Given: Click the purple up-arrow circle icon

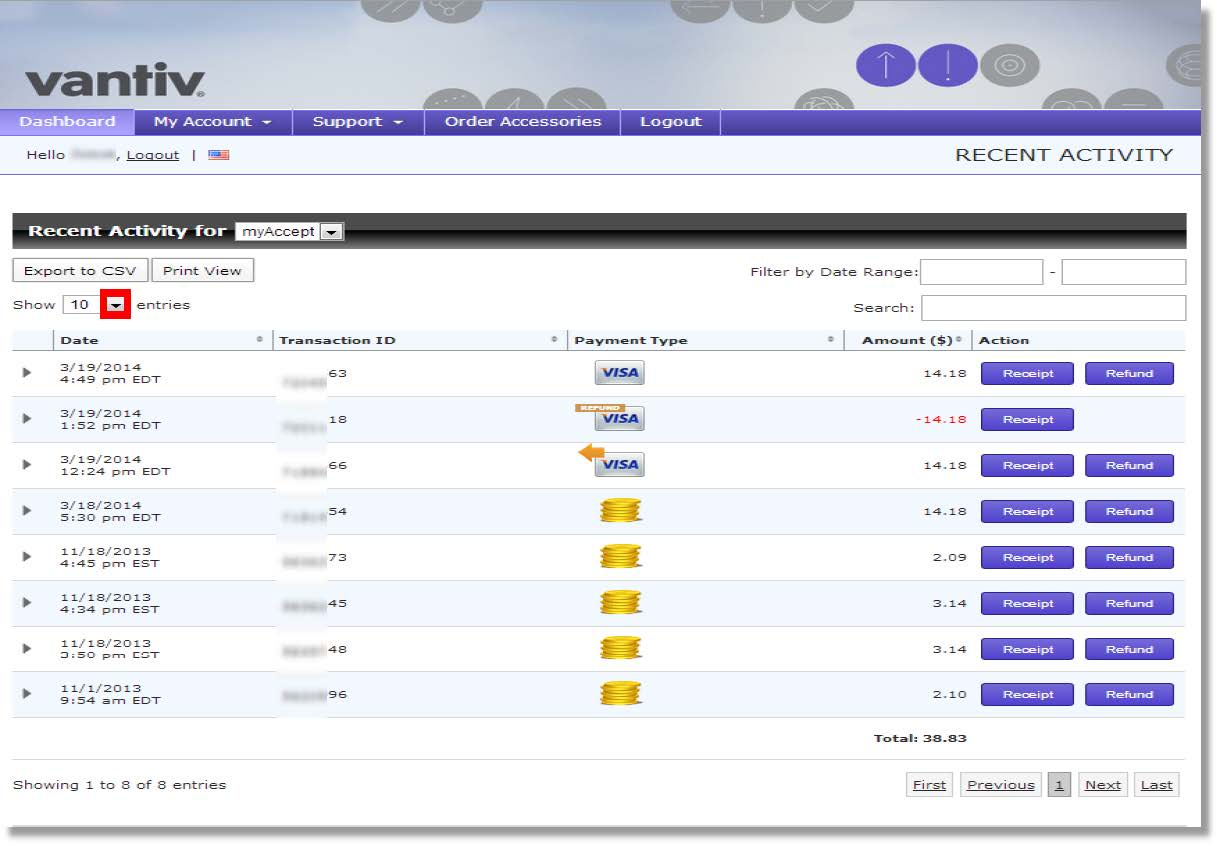Looking at the screenshot, I should [x=884, y=65].
